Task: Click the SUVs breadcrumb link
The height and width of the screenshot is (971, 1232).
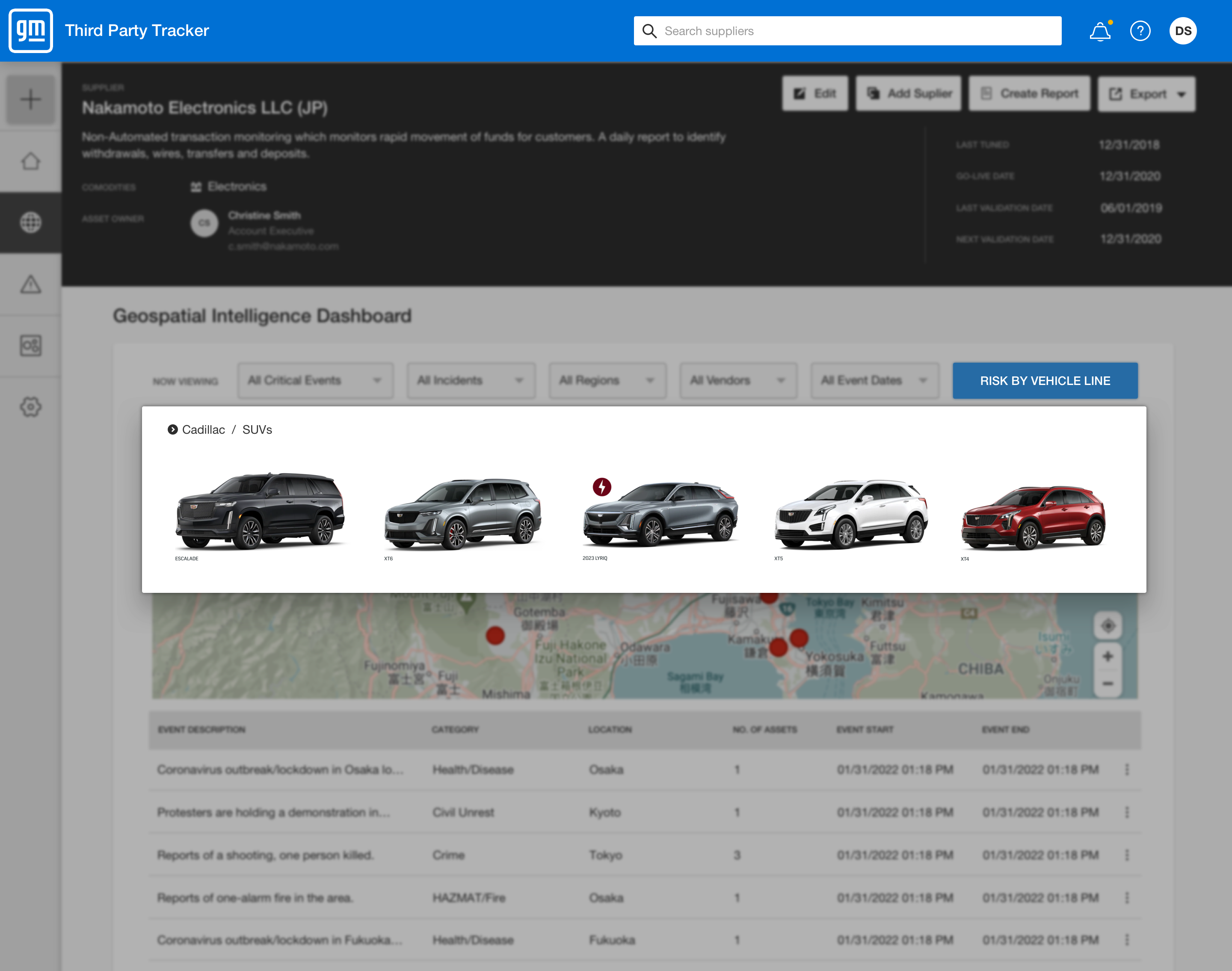Action: pyautogui.click(x=257, y=430)
